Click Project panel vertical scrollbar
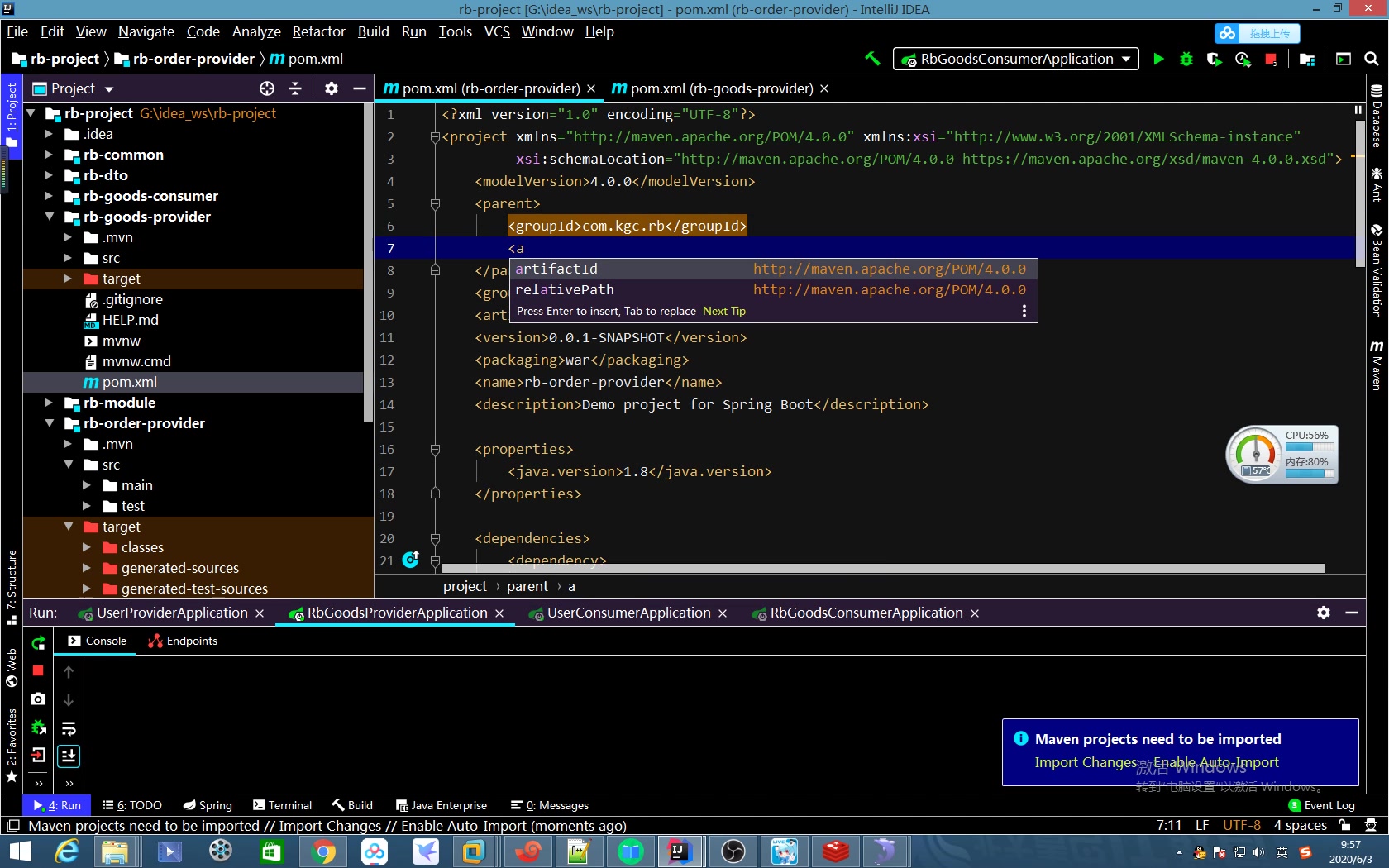Screen dimensions: 1389x868 pyautogui.click(x=368, y=263)
